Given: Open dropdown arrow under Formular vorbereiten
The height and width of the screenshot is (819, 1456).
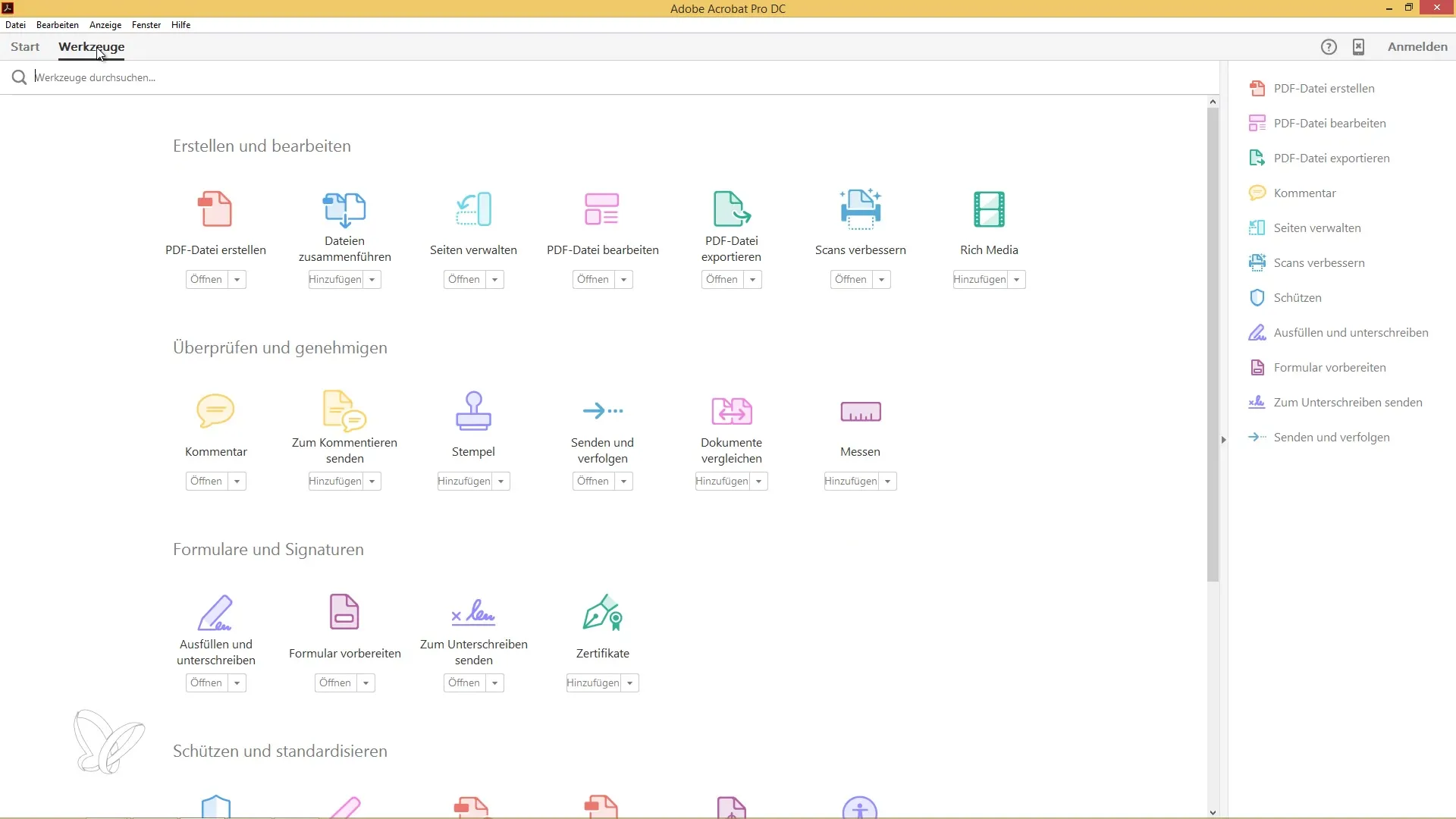Looking at the screenshot, I should (x=366, y=683).
